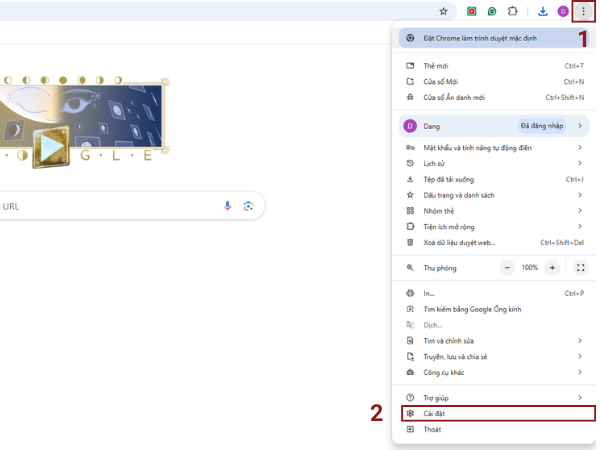
Task: Open the red screen recorder extension
Action: click(471, 11)
